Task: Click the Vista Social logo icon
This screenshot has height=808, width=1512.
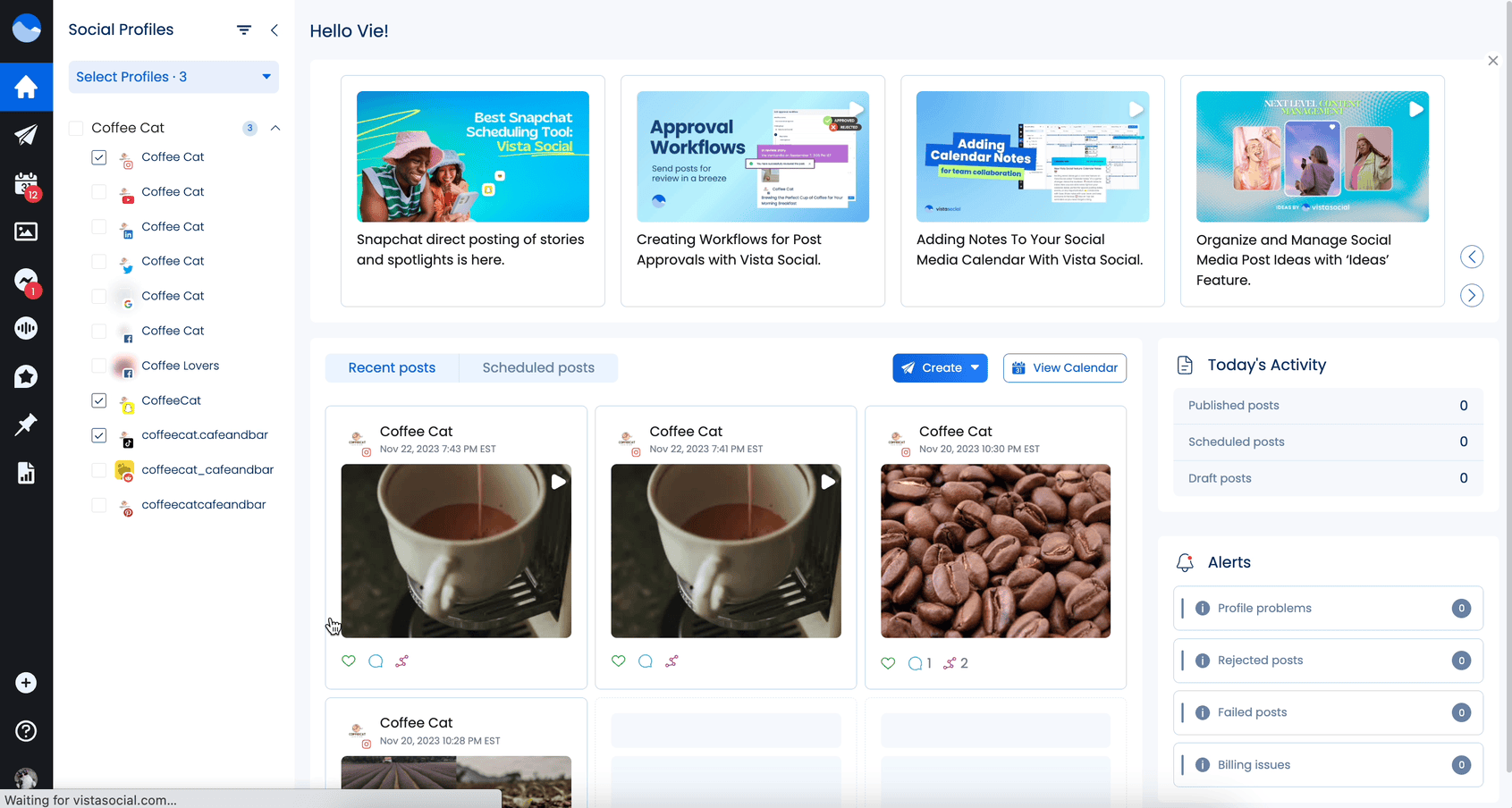Action: (x=26, y=29)
